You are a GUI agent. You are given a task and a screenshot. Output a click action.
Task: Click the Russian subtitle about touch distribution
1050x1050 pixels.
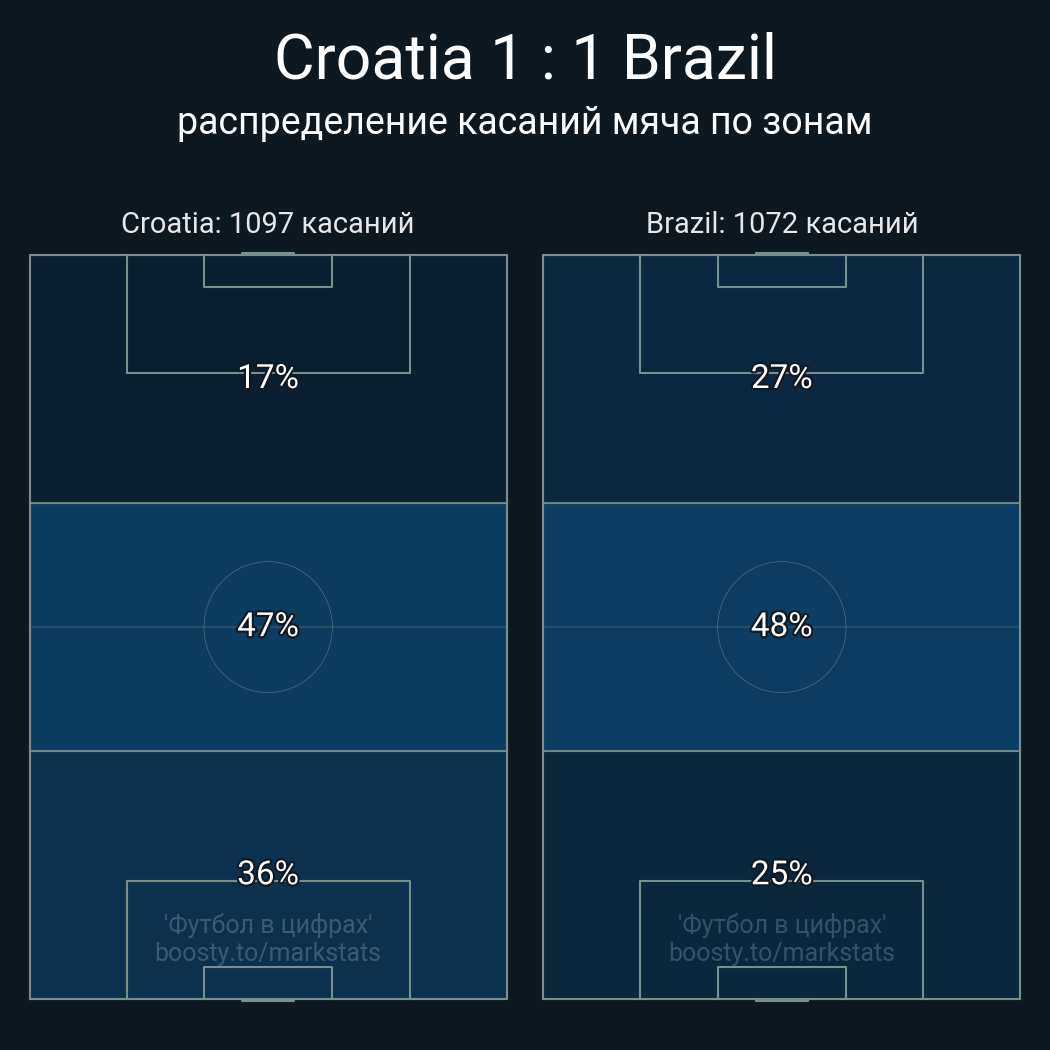click(525, 121)
